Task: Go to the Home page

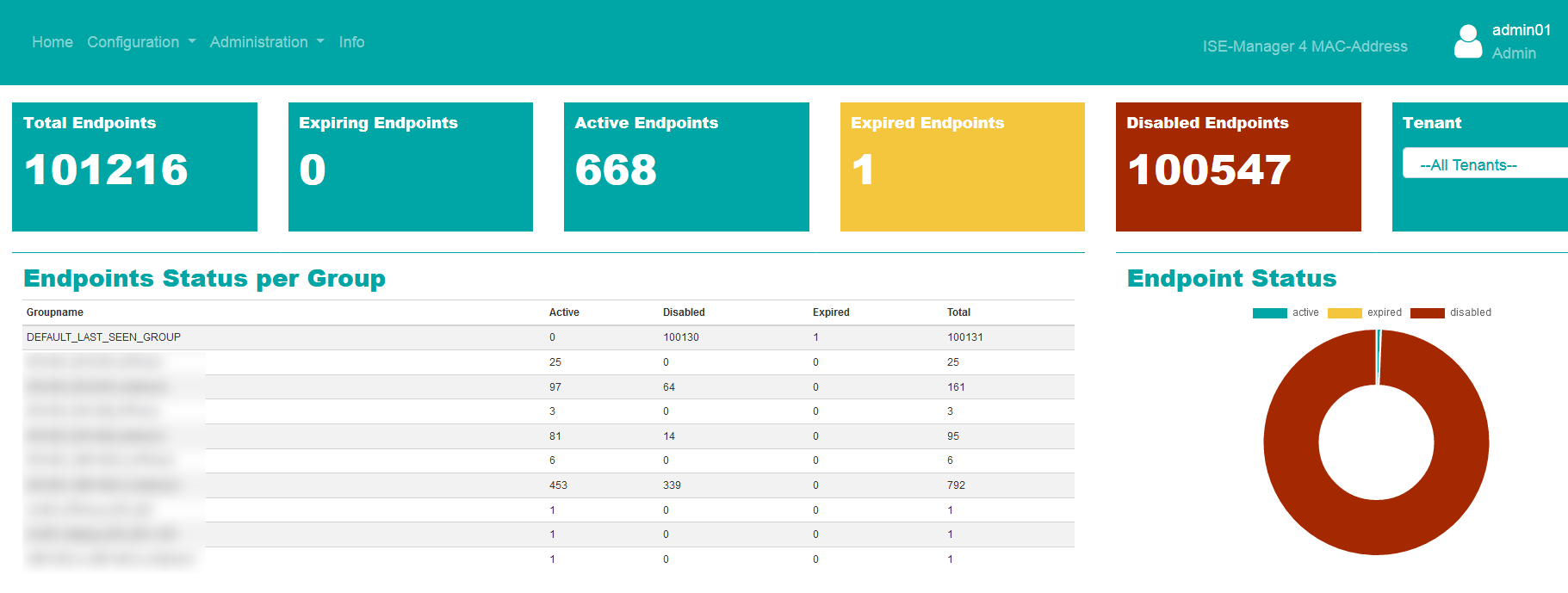Action: coord(53,42)
